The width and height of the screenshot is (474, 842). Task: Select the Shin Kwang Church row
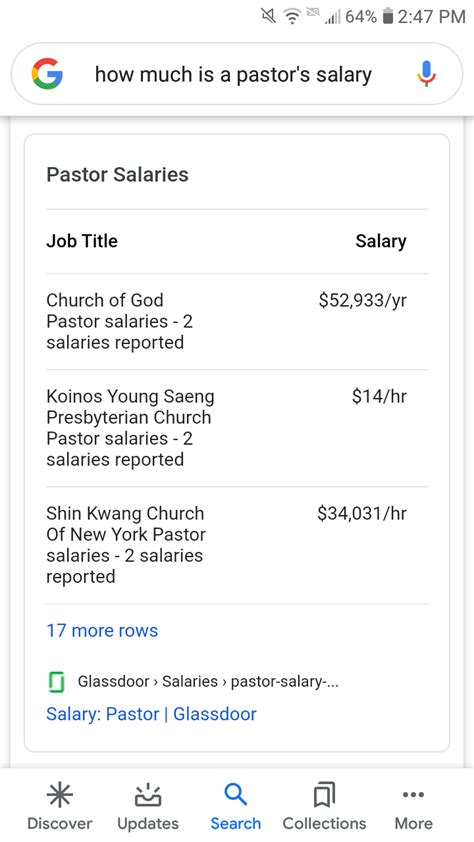[237, 545]
